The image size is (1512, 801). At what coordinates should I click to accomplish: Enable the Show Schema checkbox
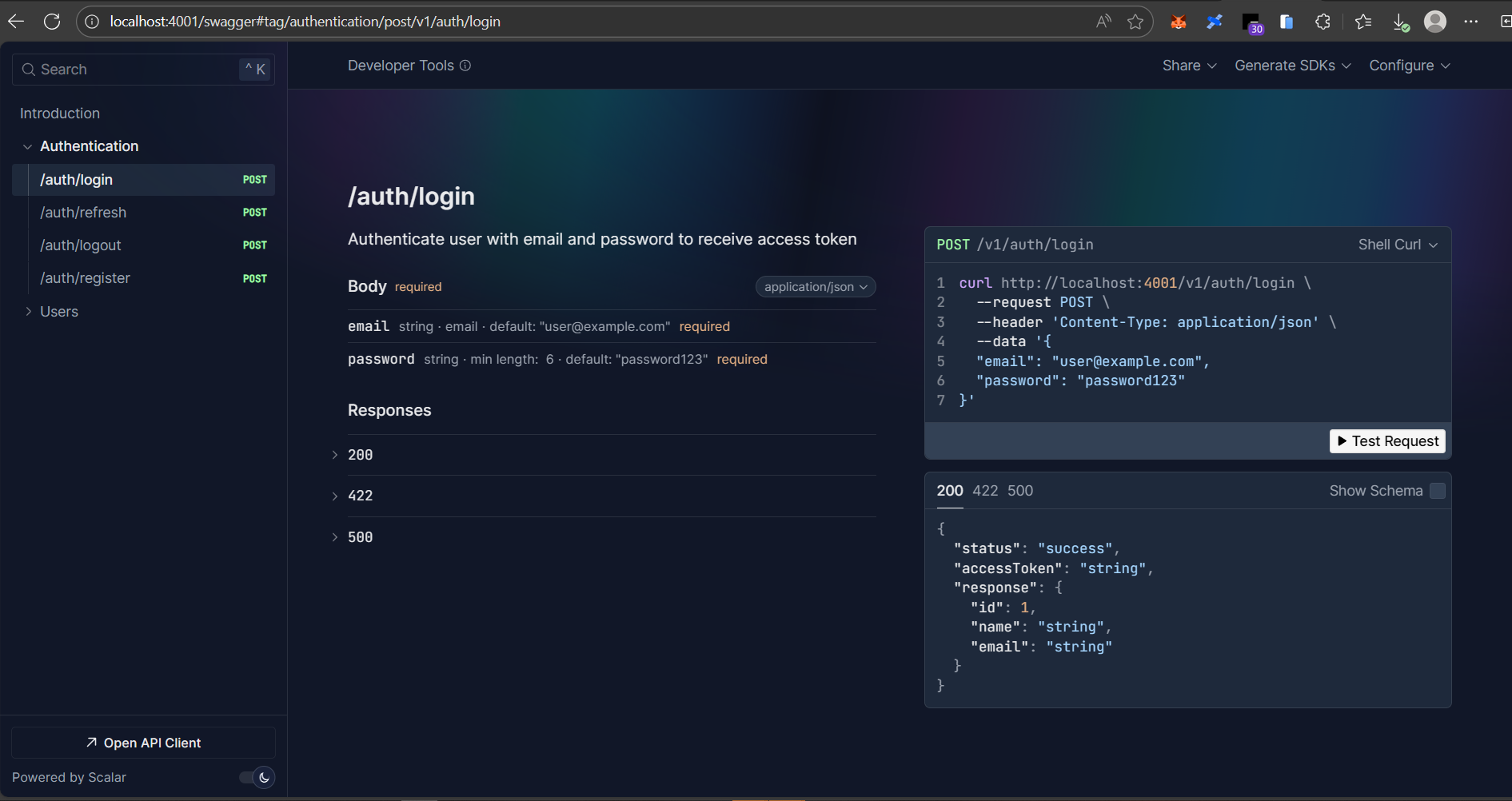click(x=1437, y=491)
